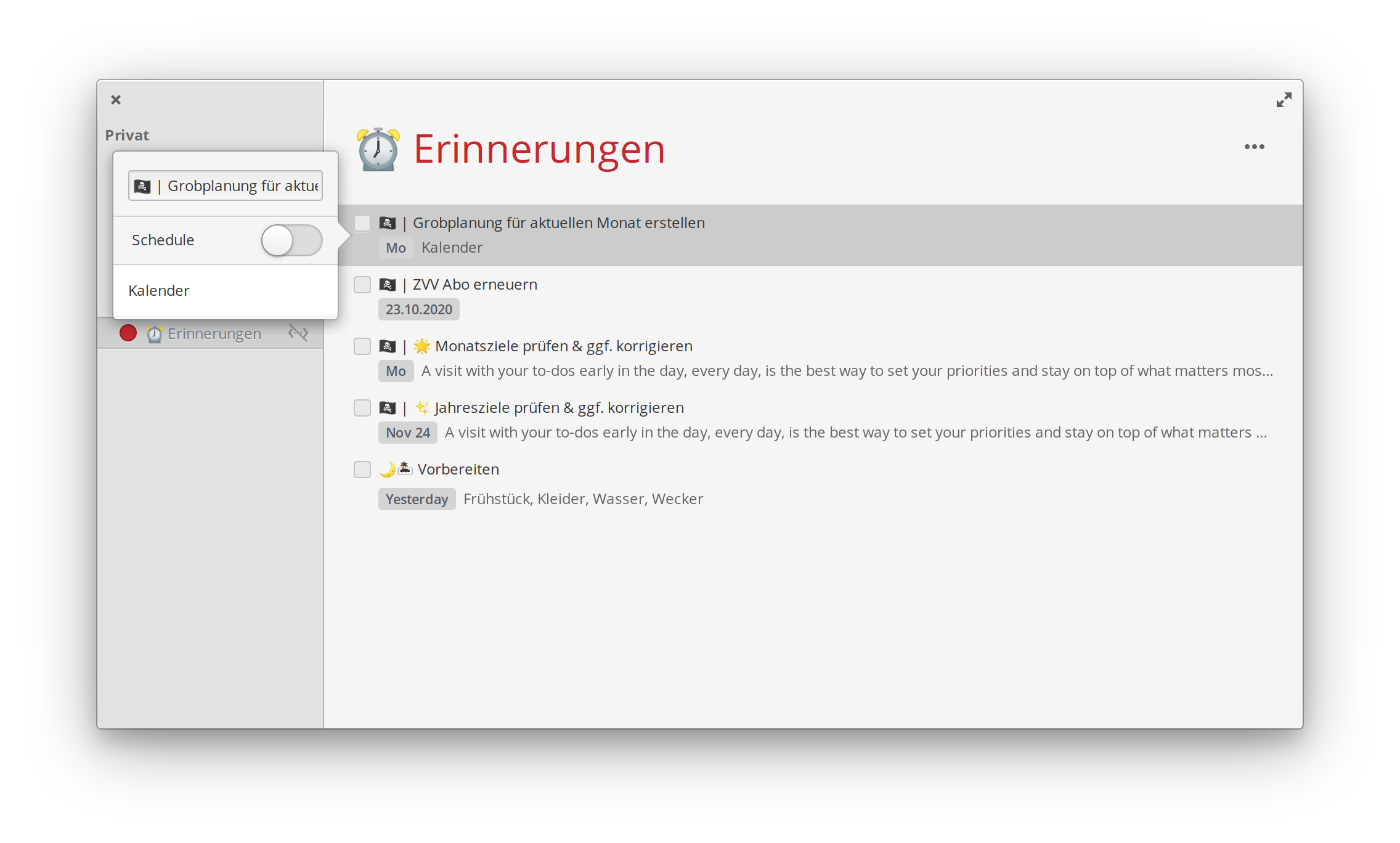
Task: Click the Schedule label in popover
Action: tap(163, 240)
